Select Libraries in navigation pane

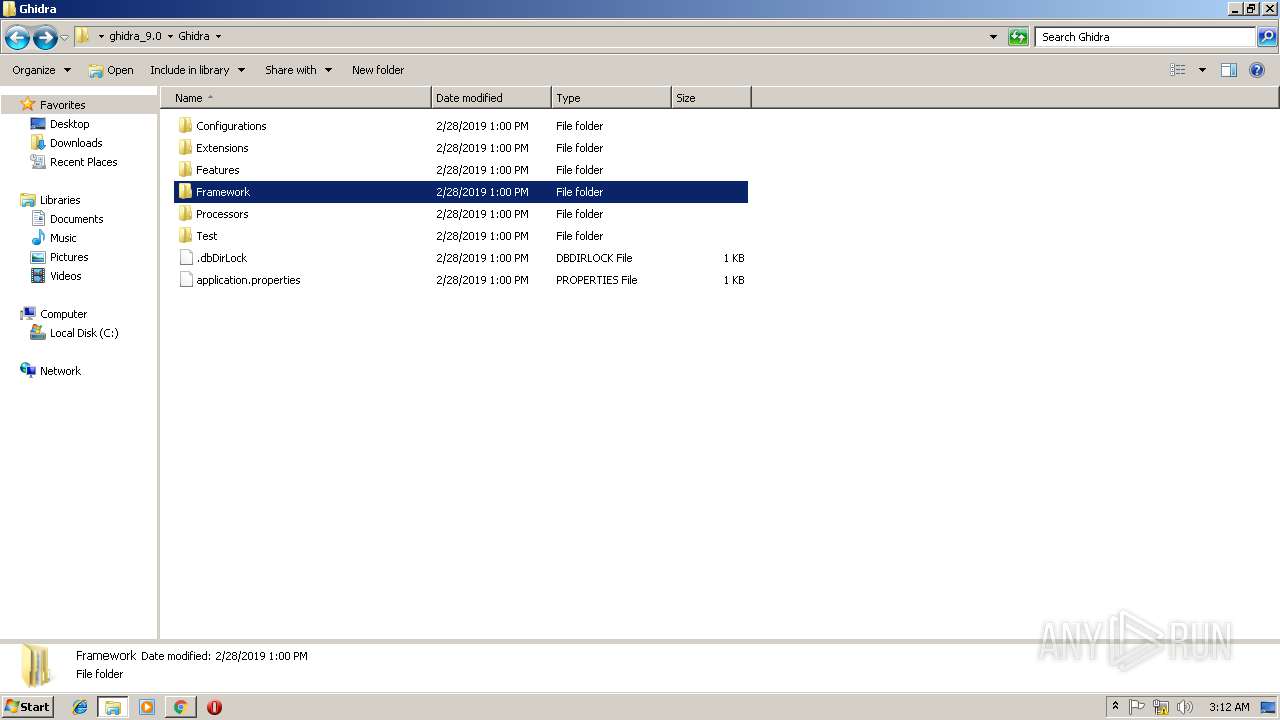(x=60, y=200)
